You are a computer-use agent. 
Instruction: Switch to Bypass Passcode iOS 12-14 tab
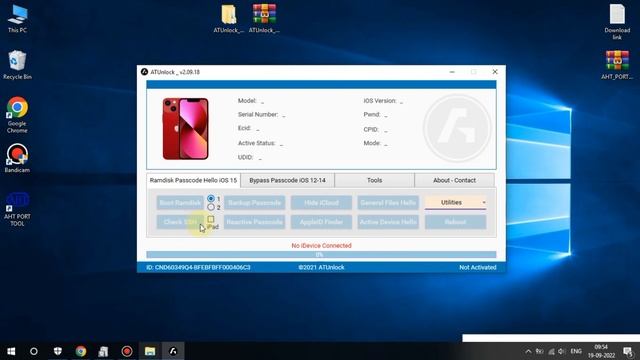point(287,180)
